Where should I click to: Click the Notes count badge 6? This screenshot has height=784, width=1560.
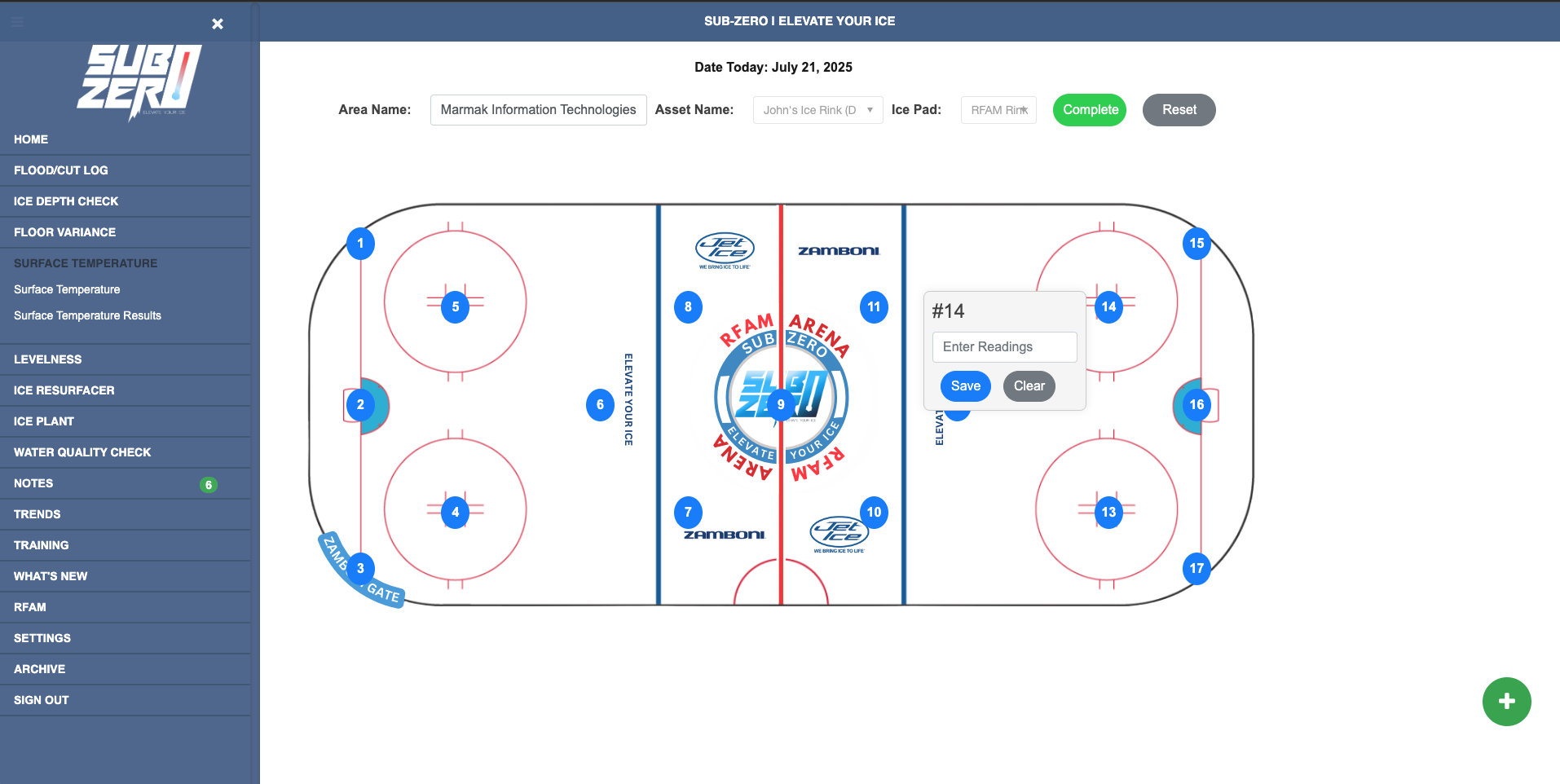[x=209, y=485]
